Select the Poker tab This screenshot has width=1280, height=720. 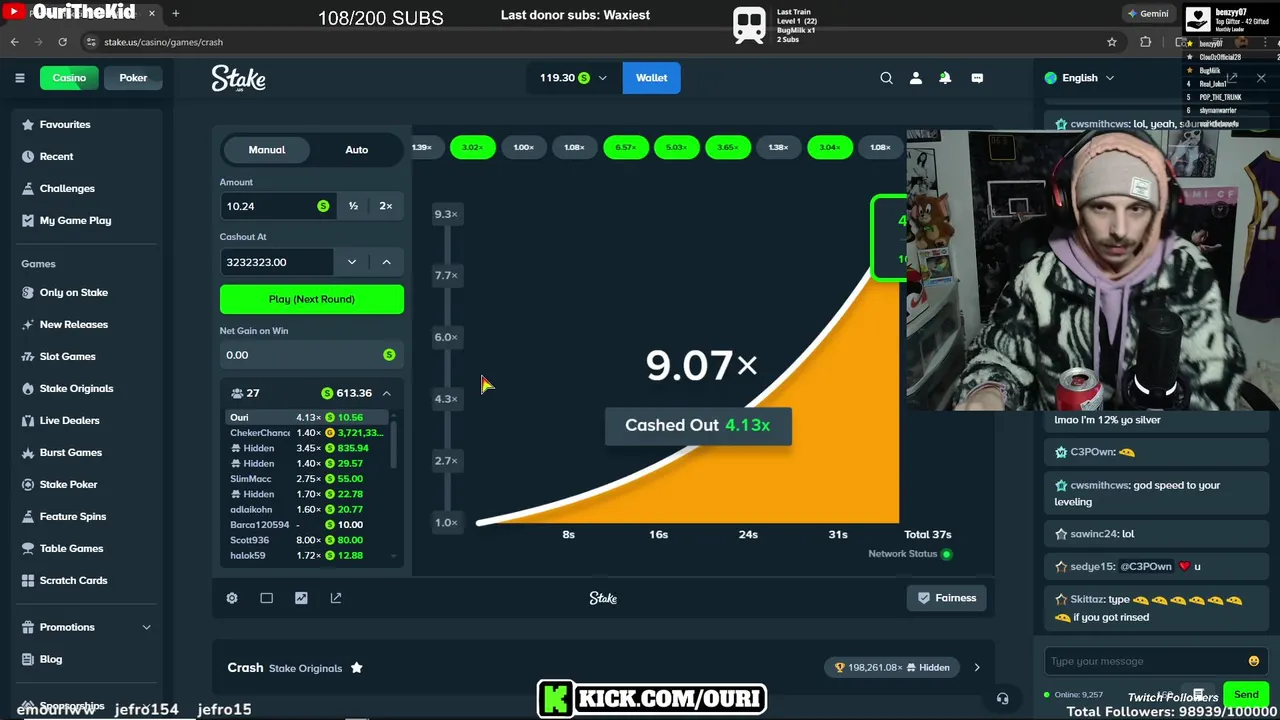coord(133,78)
